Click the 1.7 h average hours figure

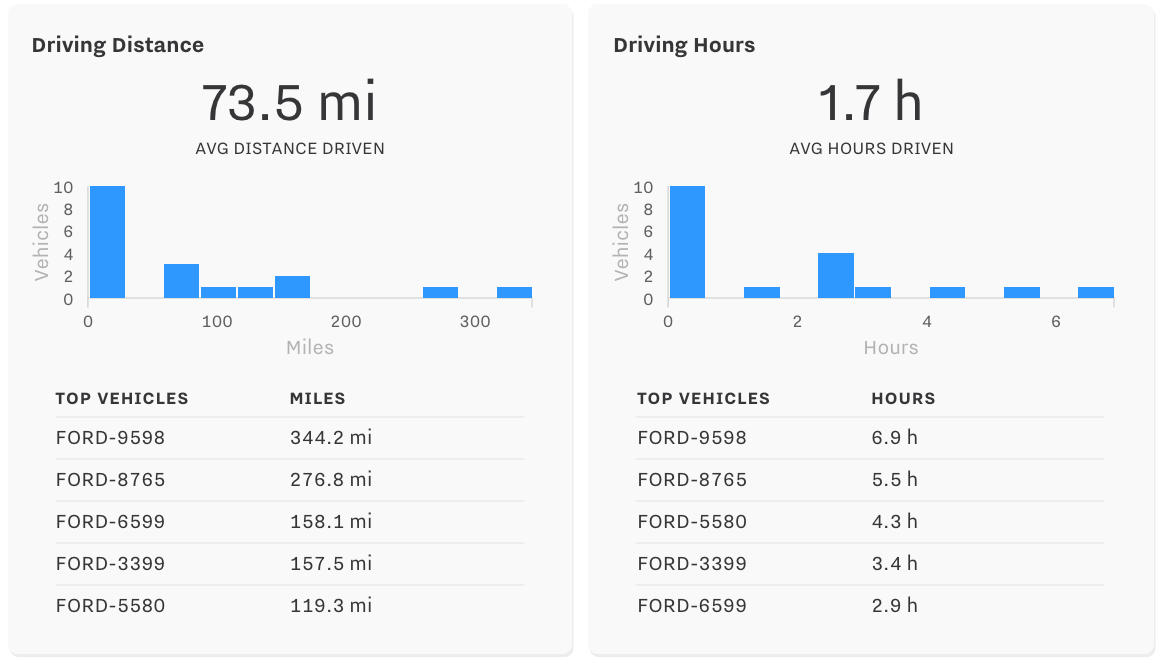pyautogui.click(x=869, y=100)
